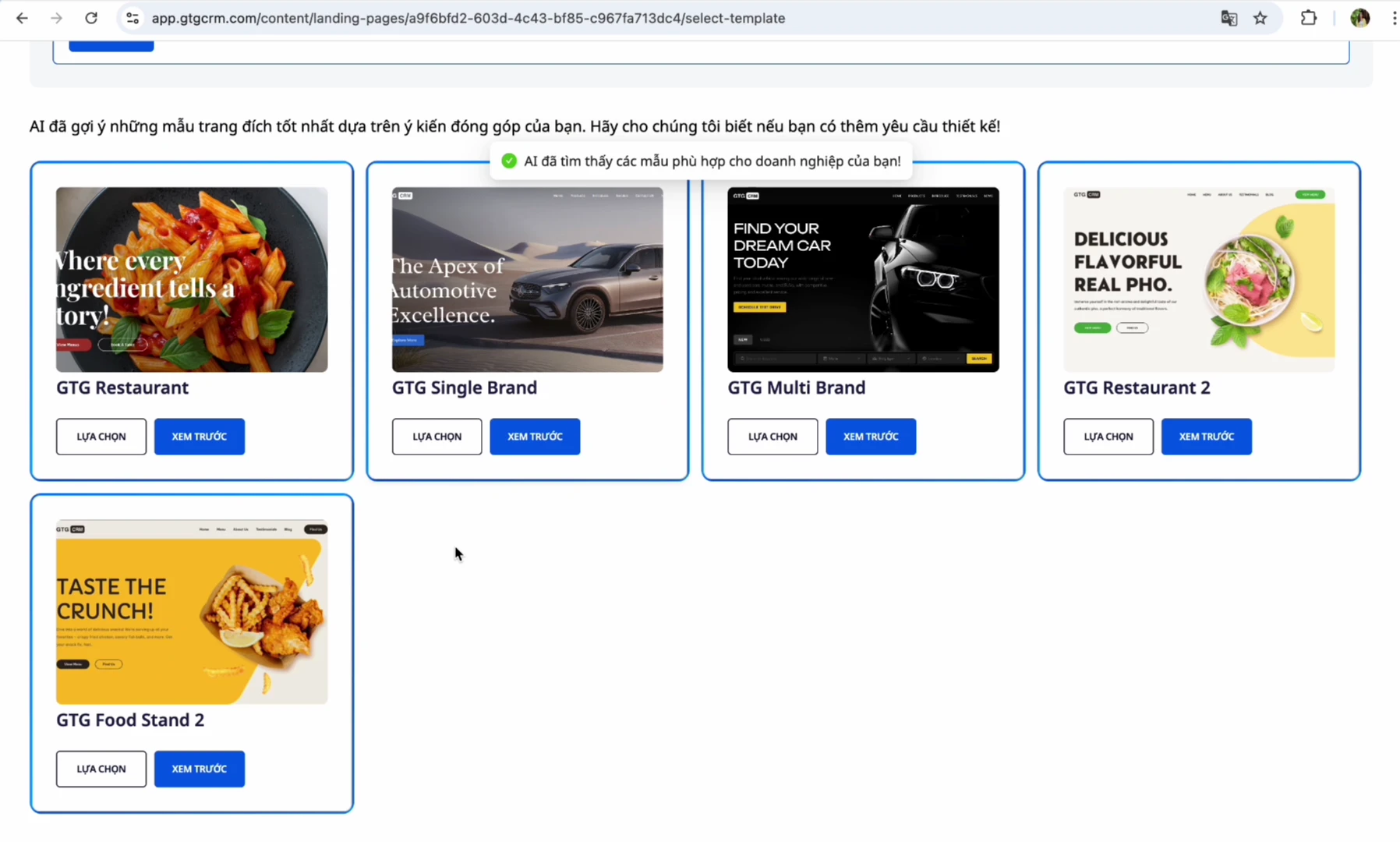This screenshot has width=1400, height=842.
Task: Open the Google Translate icon in address bar
Action: 1229,18
